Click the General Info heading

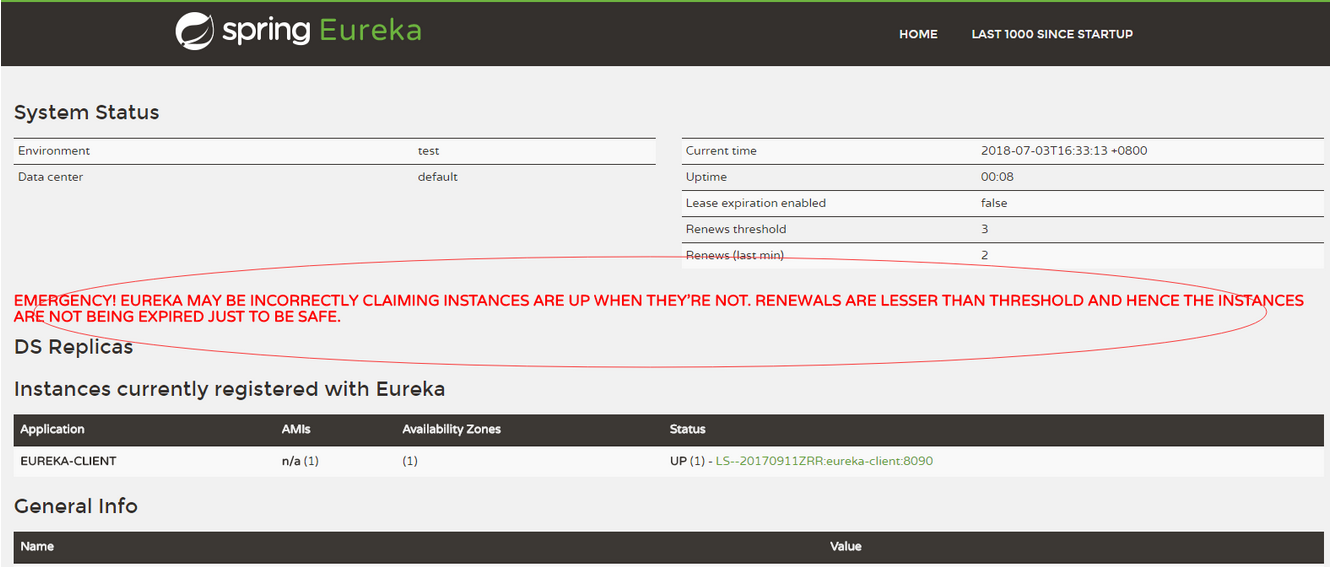(76, 506)
